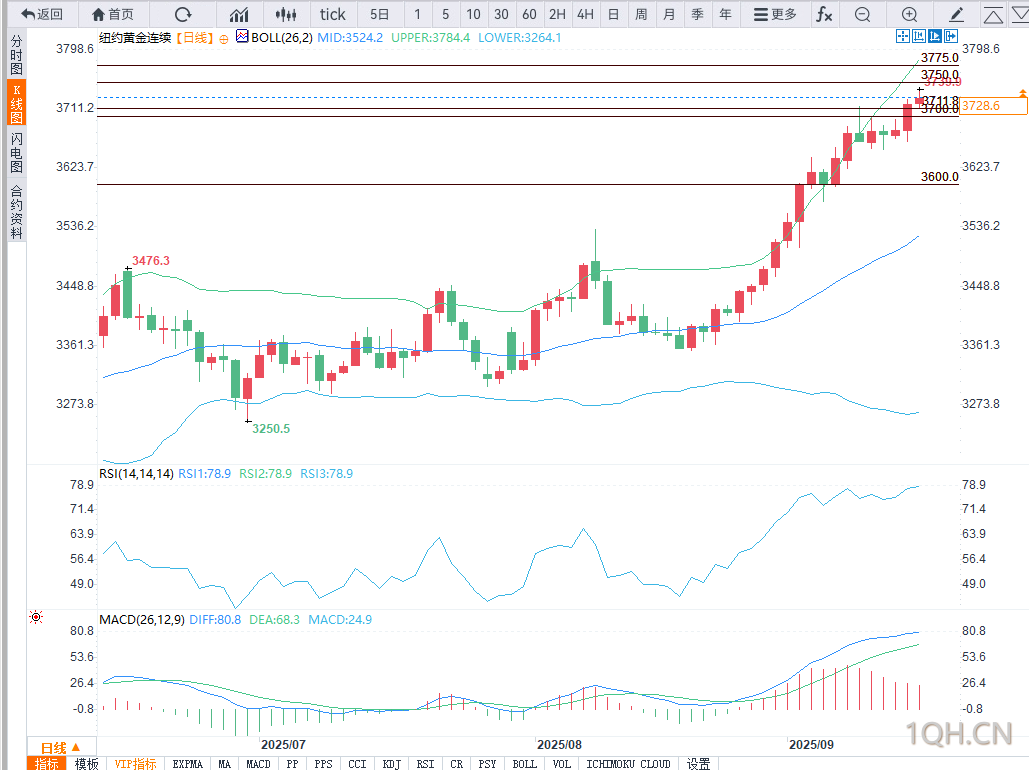
Task: Toggle the tick chart view
Action: point(332,14)
